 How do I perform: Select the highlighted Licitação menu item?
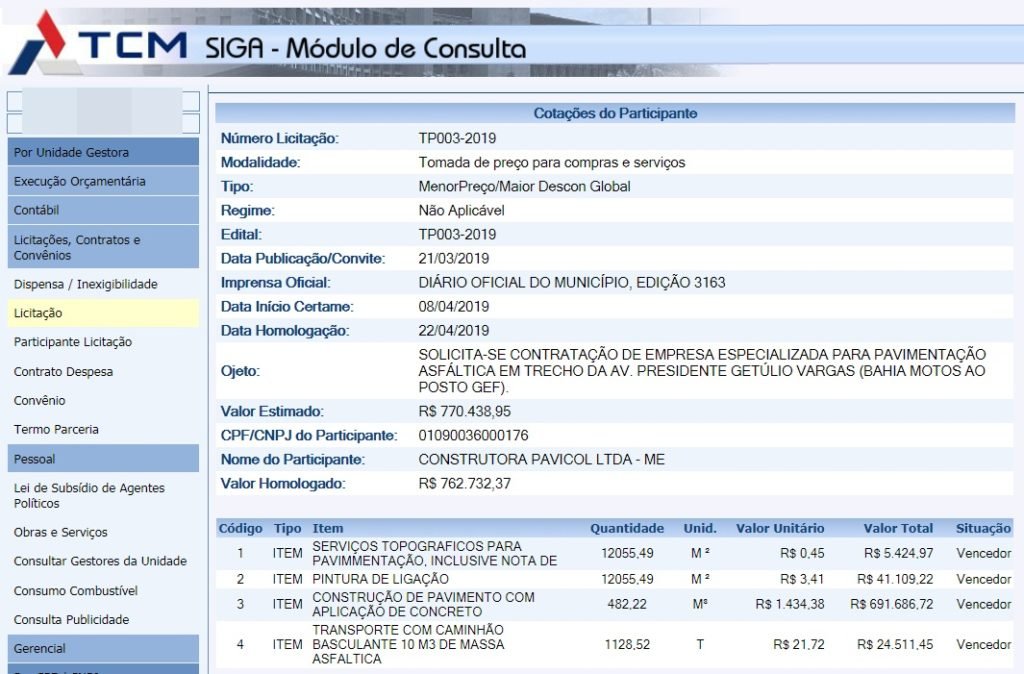coord(38,313)
